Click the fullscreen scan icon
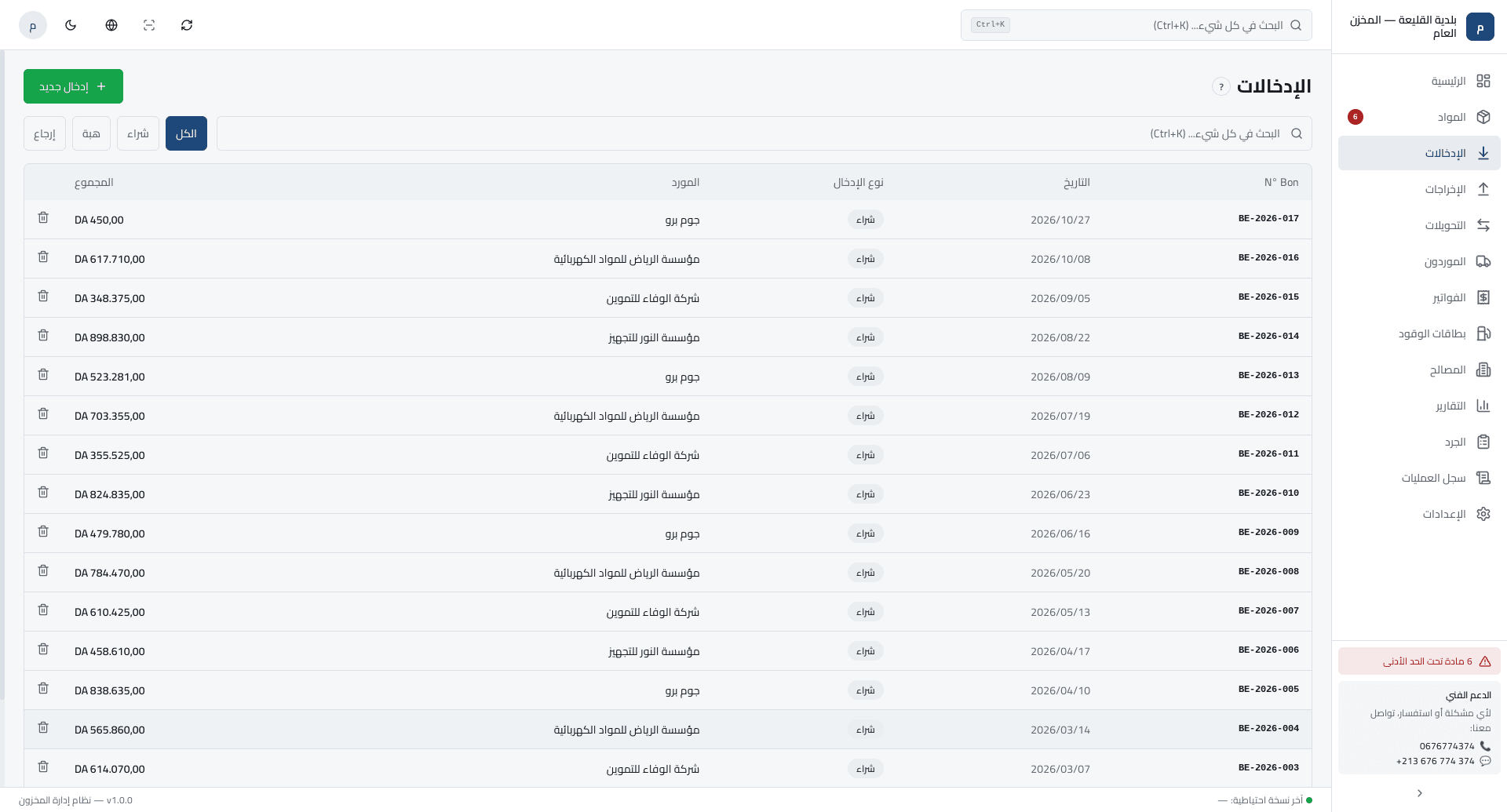The height and width of the screenshot is (812, 1507). 149,25
